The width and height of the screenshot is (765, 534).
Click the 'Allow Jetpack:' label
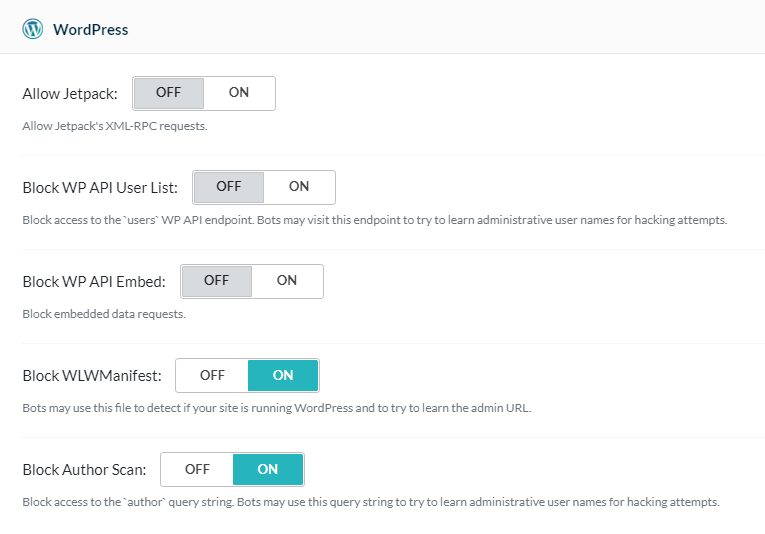point(70,94)
